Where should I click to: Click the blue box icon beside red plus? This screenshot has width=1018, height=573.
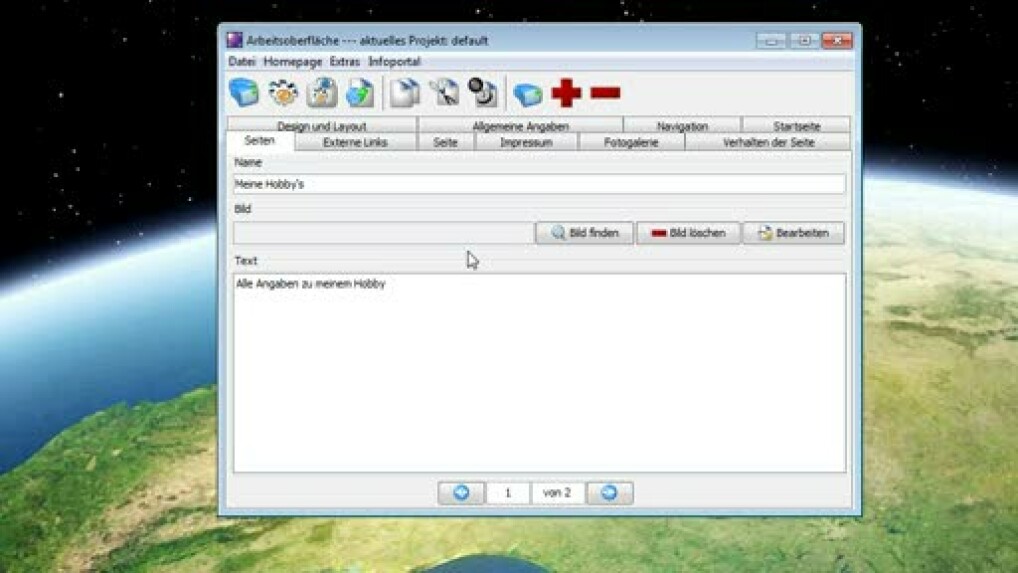pyautogui.click(x=528, y=94)
